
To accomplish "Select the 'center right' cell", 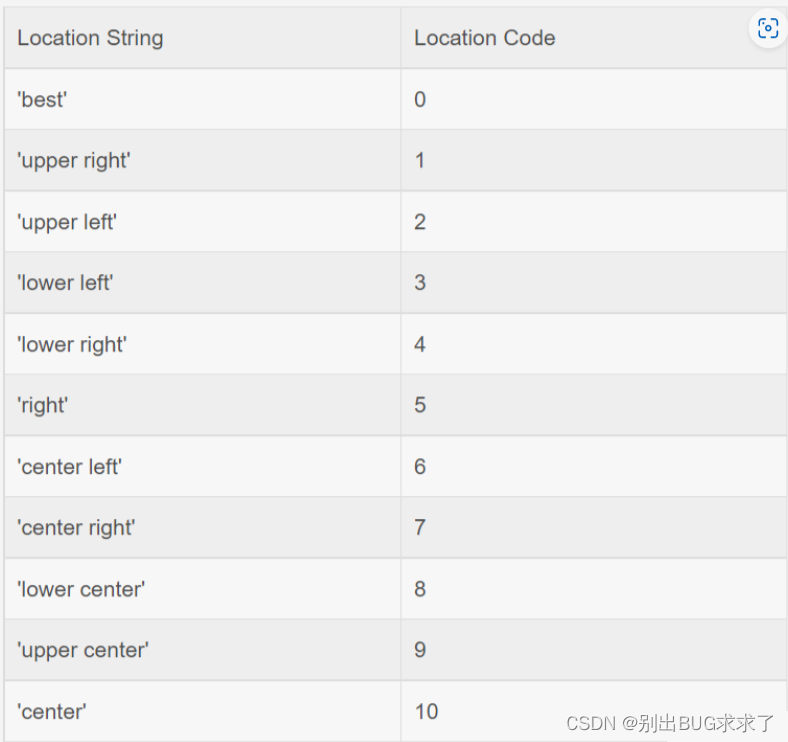I will click(203, 527).
